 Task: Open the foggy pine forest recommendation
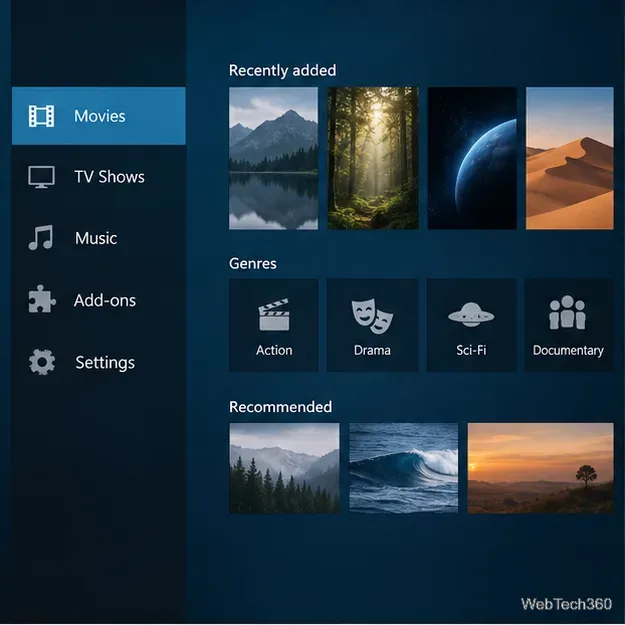point(285,468)
